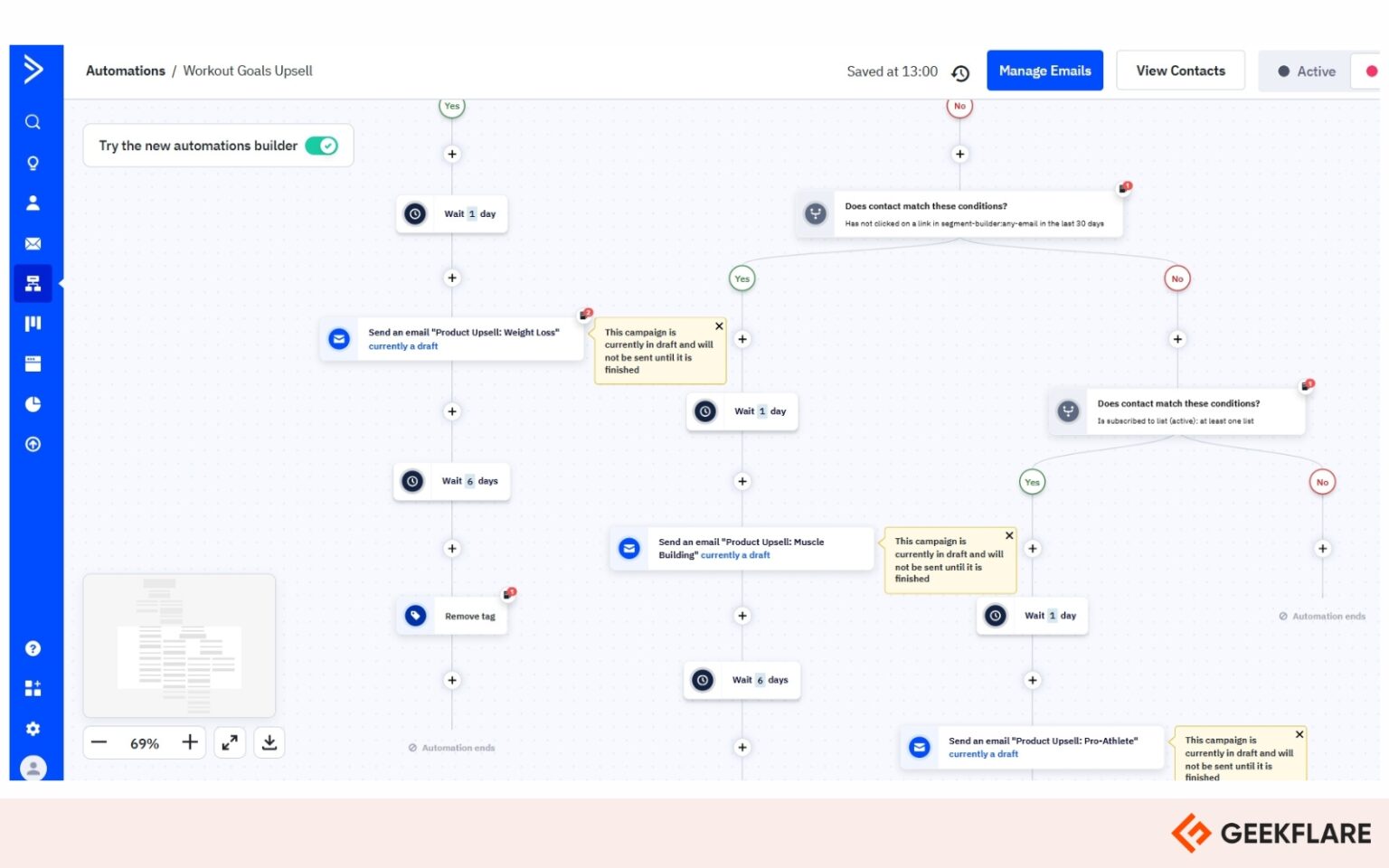Go to Contacts via person sidebar icon

[x=33, y=203]
